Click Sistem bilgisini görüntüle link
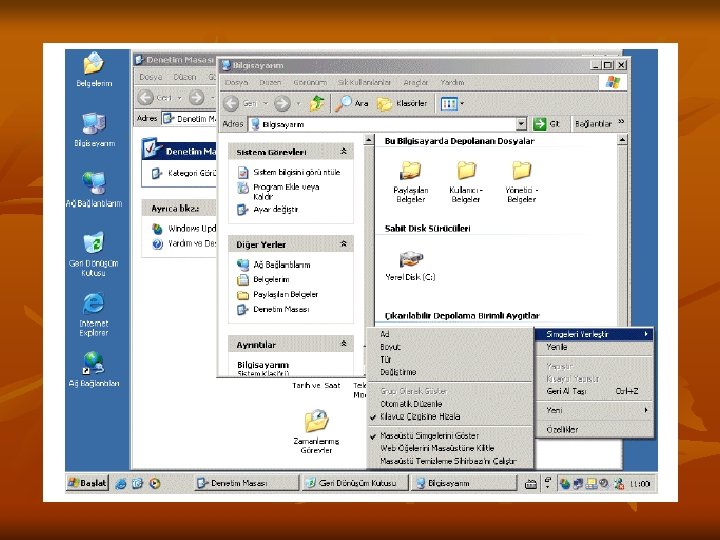Viewport: 720px width, 540px height. tap(297, 172)
